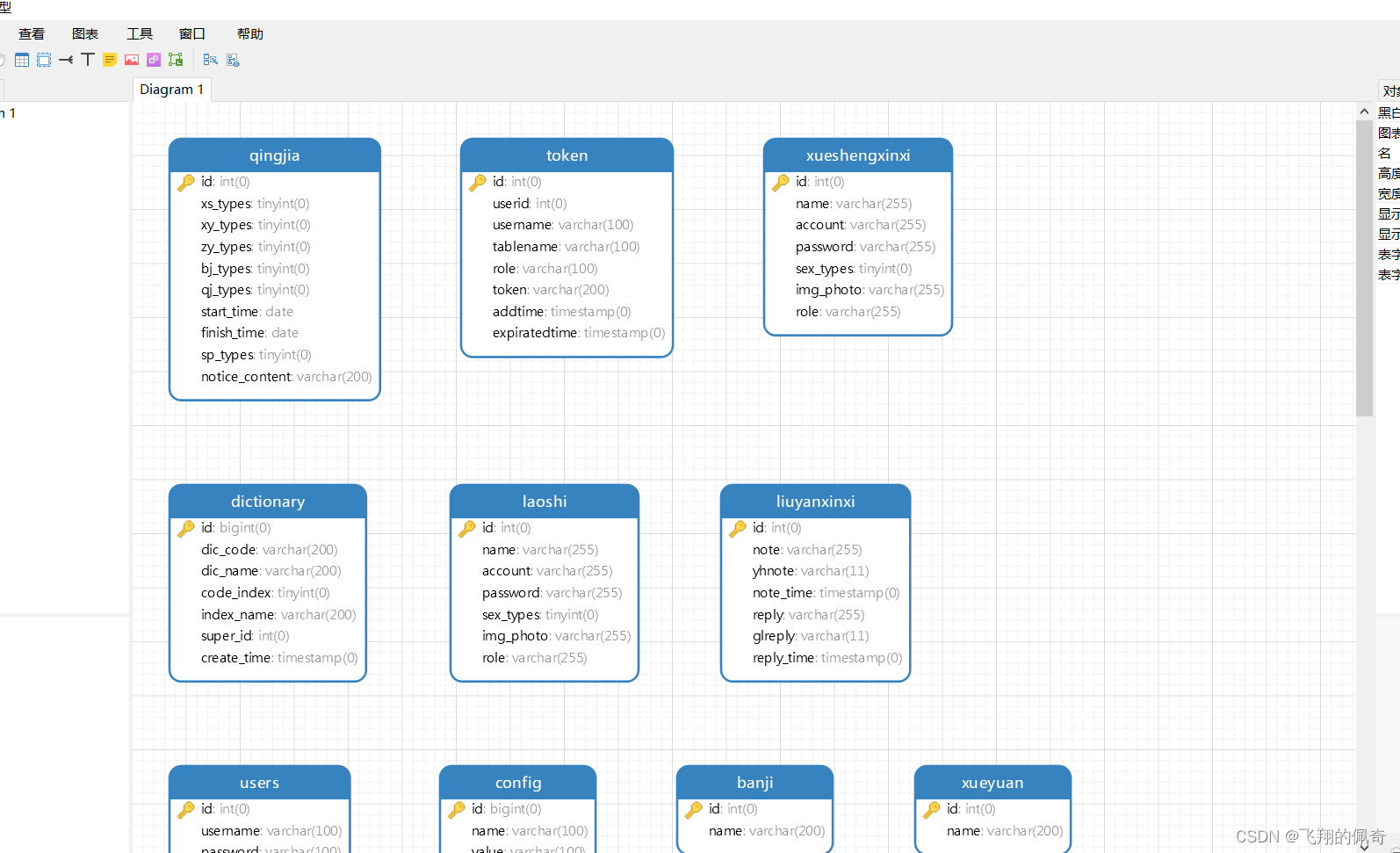Click primary key icon in token table
Screen dimensions: 1400x853
[x=478, y=183]
